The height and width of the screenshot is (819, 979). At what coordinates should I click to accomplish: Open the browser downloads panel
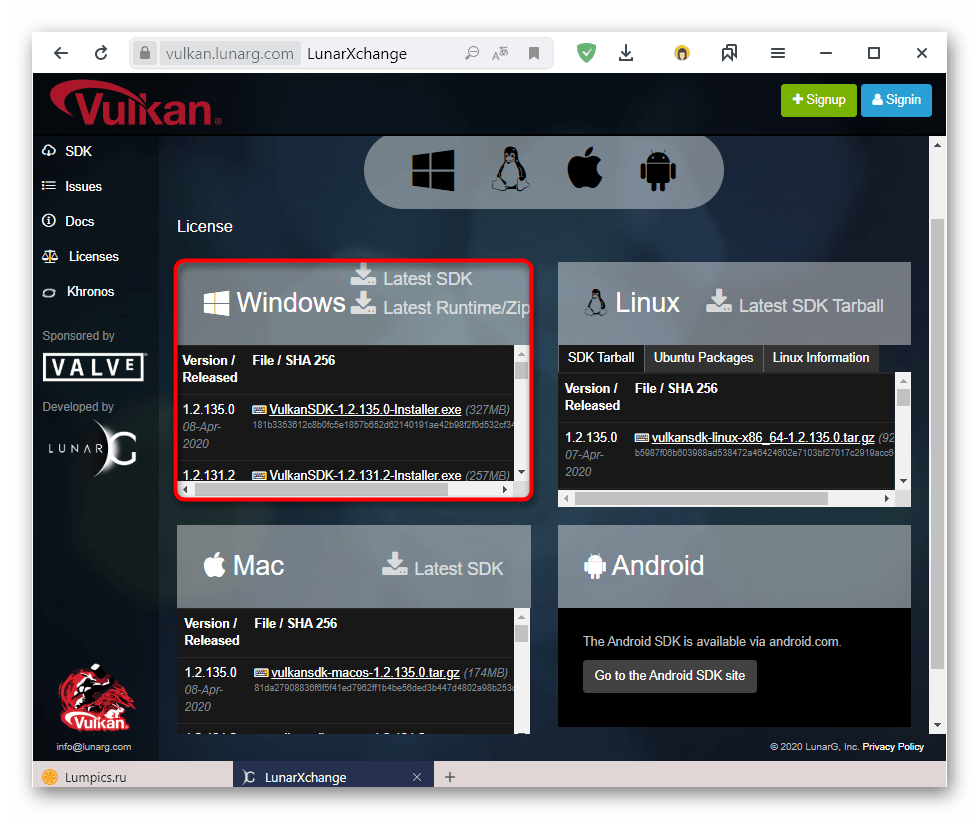point(626,53)
